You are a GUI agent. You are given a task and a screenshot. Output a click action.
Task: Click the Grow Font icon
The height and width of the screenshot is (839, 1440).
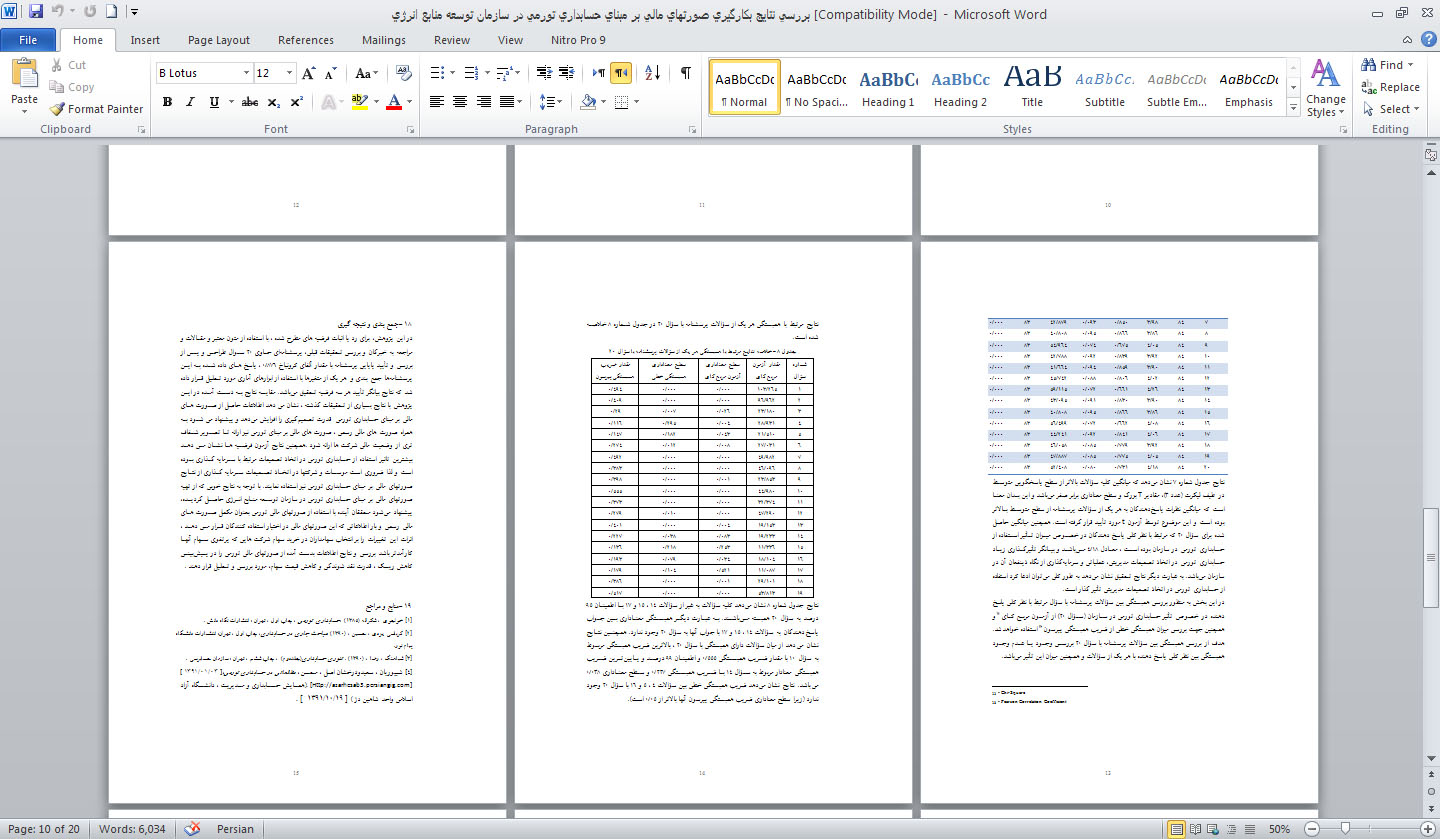309,73
